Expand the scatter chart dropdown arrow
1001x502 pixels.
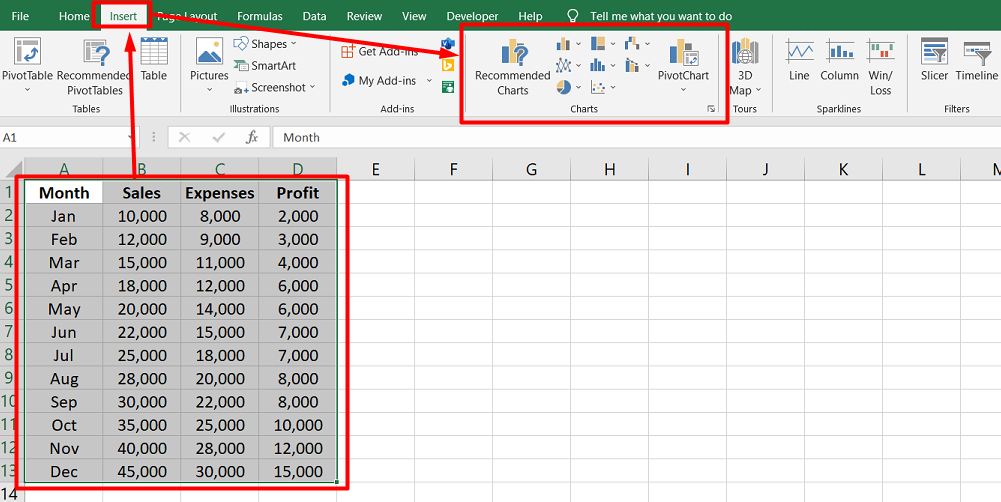(613, 87)
